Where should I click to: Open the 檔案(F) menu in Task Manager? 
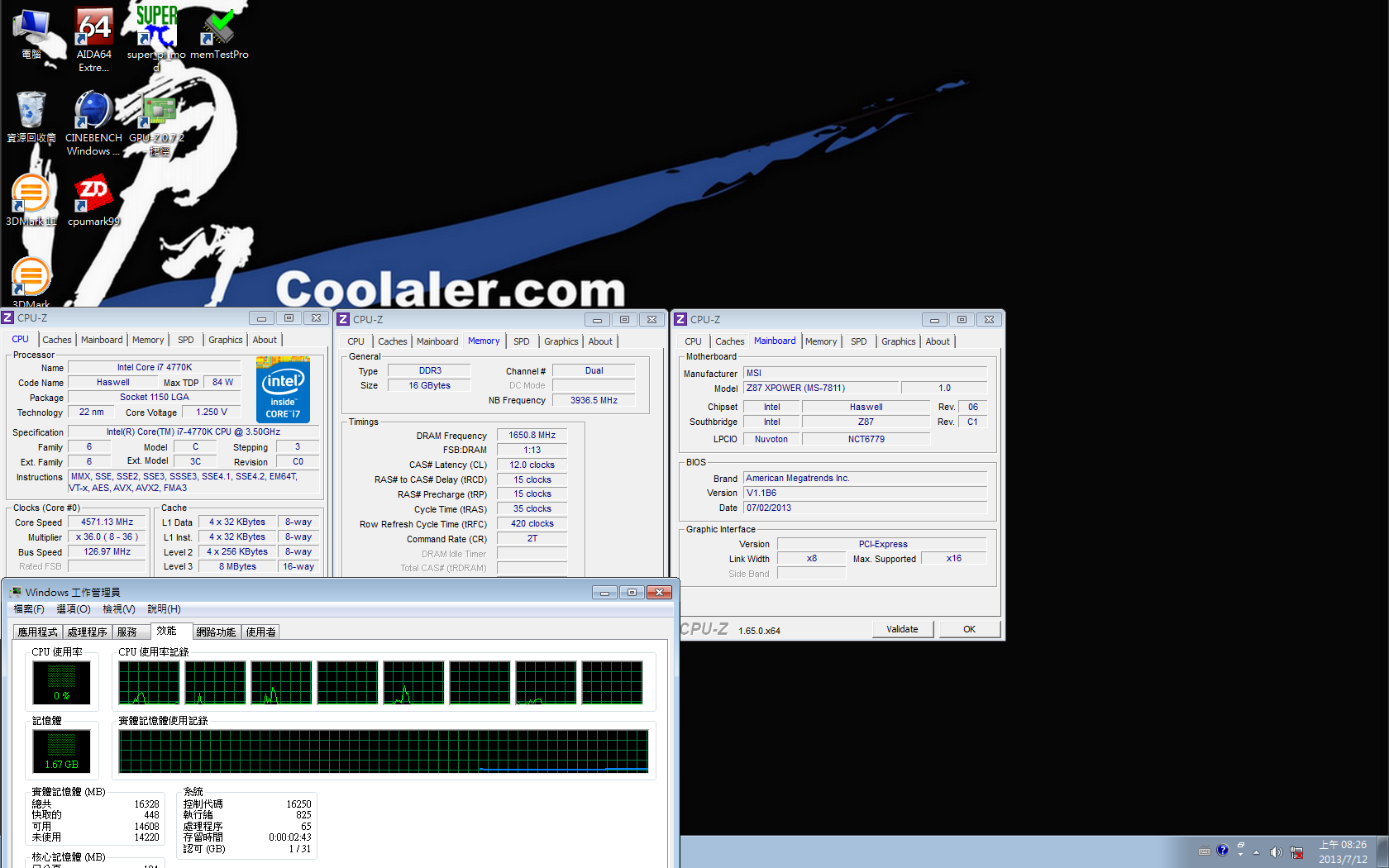[29, 609]
